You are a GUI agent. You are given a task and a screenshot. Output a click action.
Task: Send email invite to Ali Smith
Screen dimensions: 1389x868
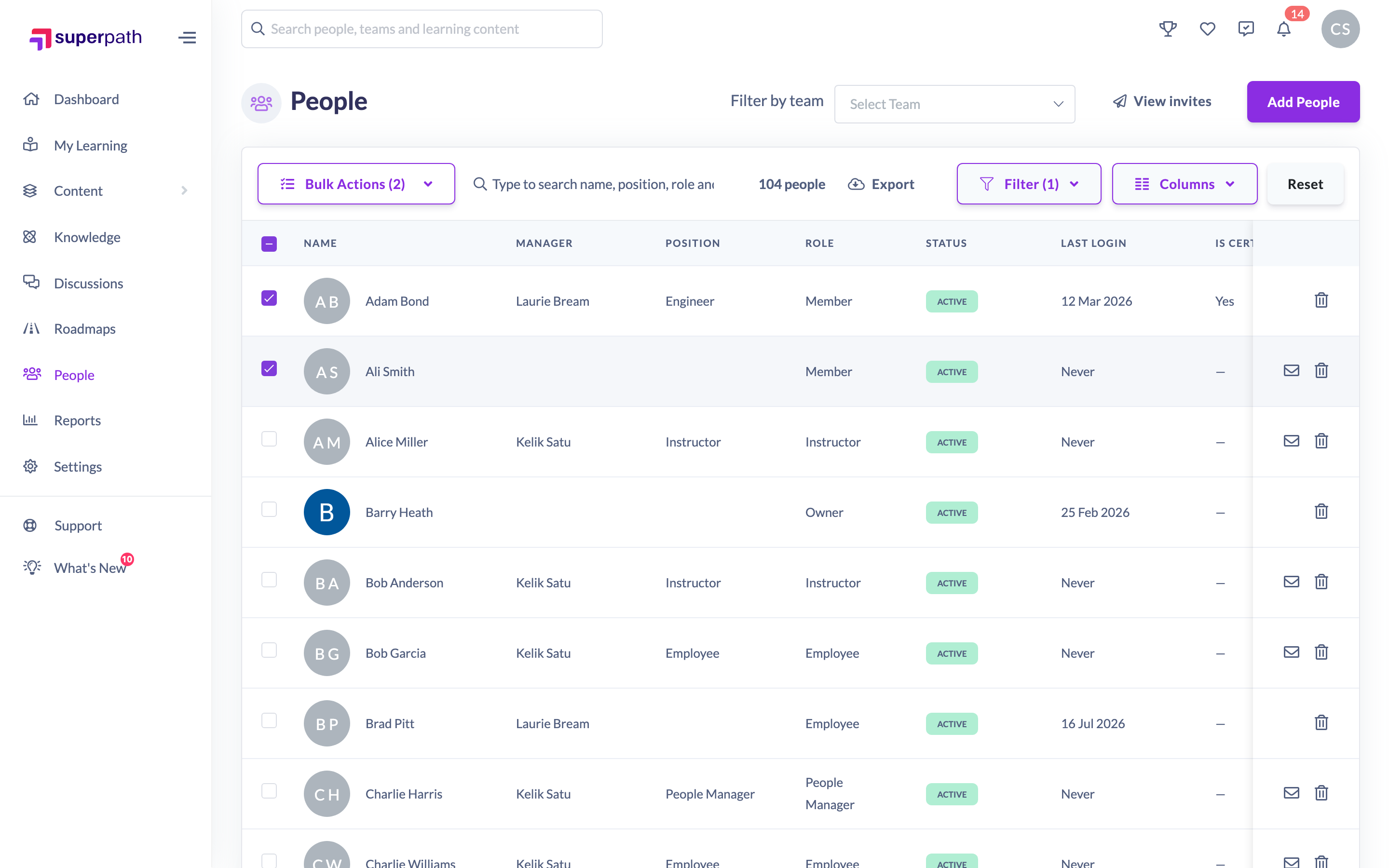(x=1292, y=370)
